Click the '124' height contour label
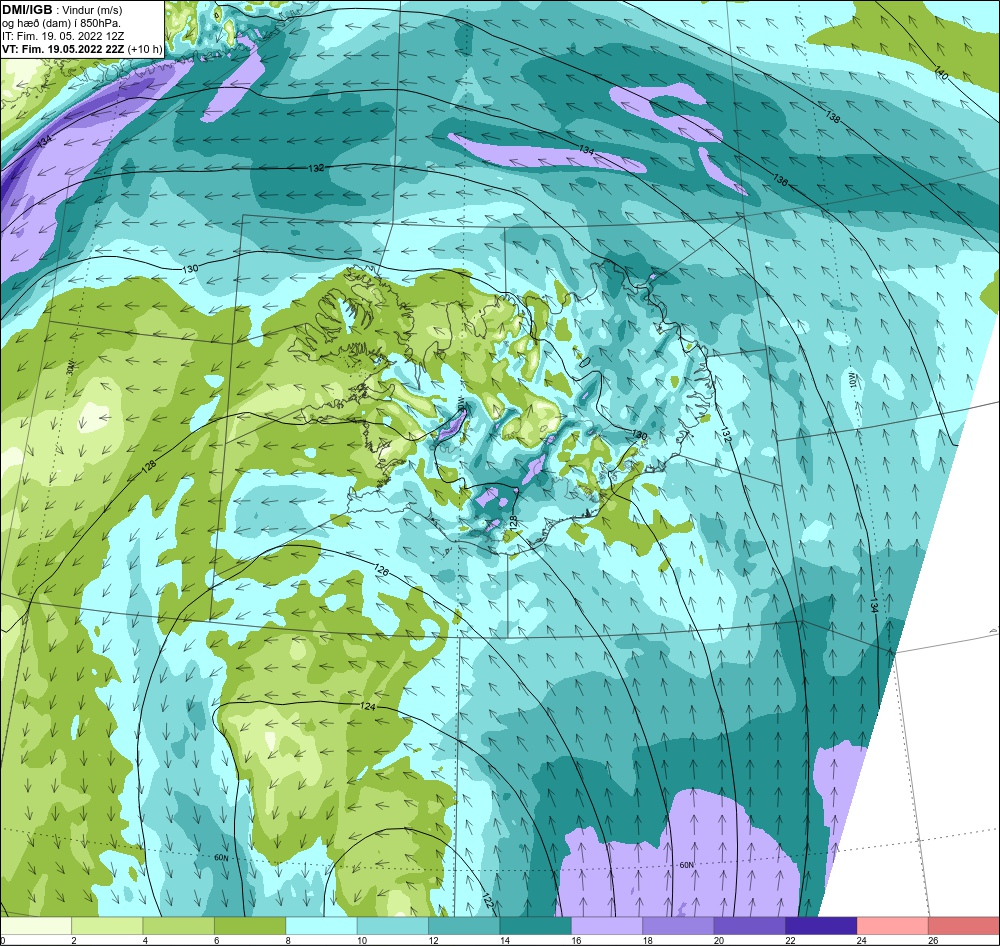The height and width of the screenshot is (946, 1000). pyautogui.click(x=368, y=707)
